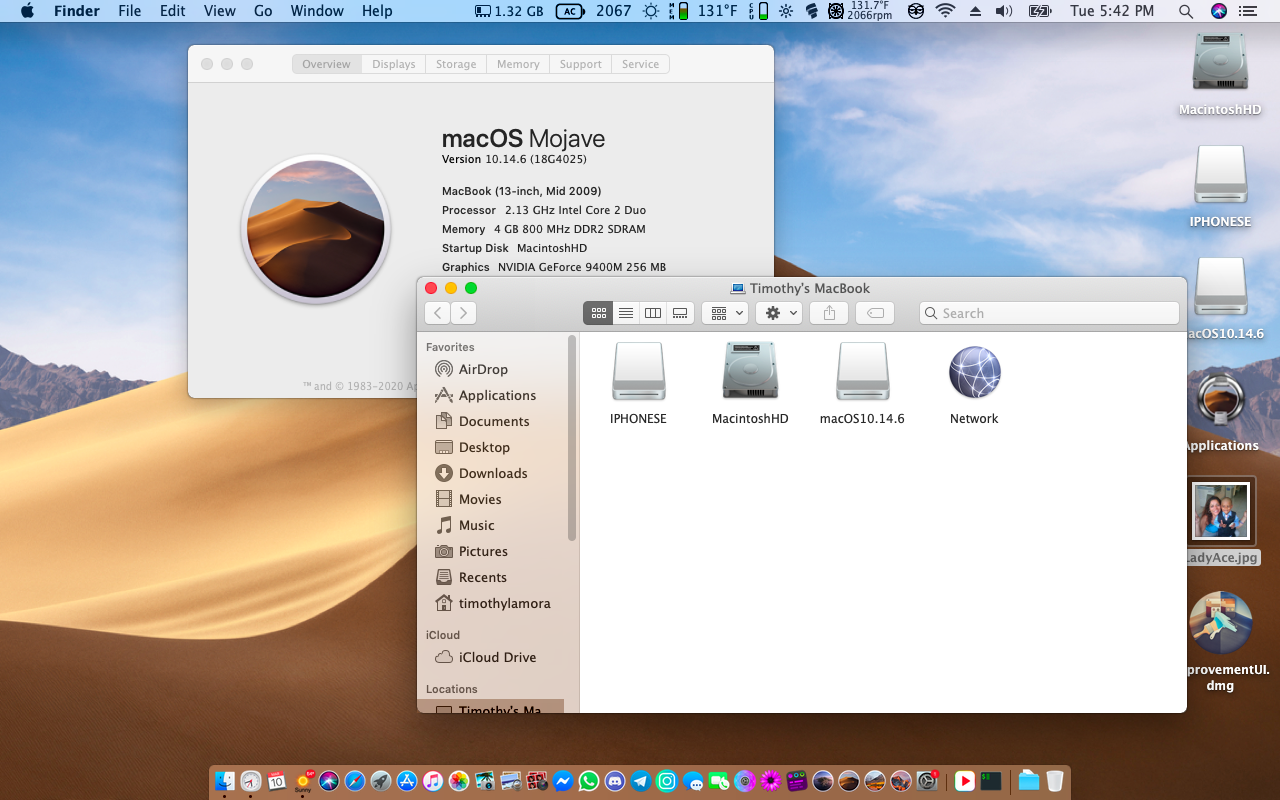Select the macOS10.14.6 volume in Finder window

click(862, 385)
